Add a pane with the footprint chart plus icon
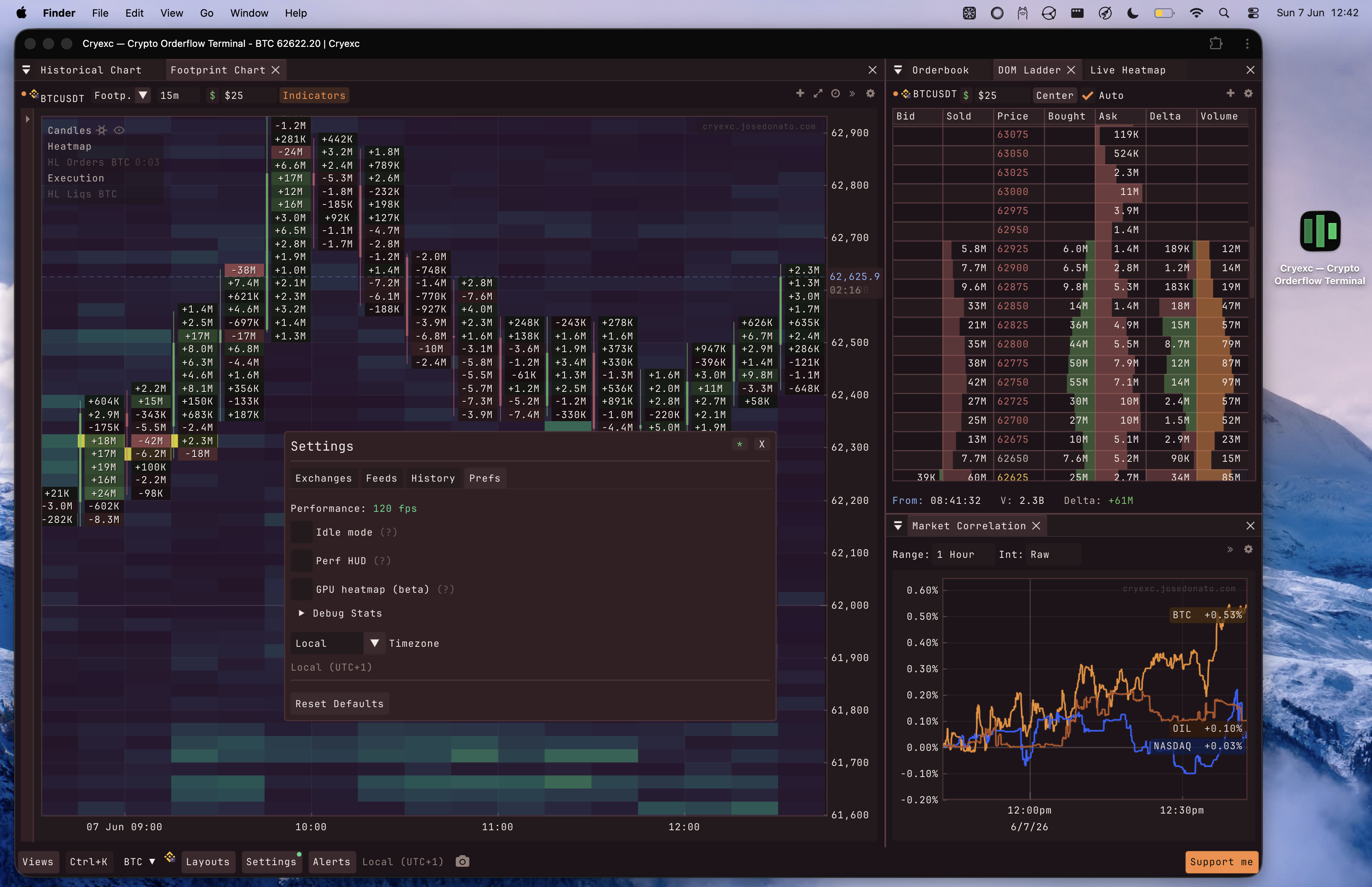 pos(800,93)
